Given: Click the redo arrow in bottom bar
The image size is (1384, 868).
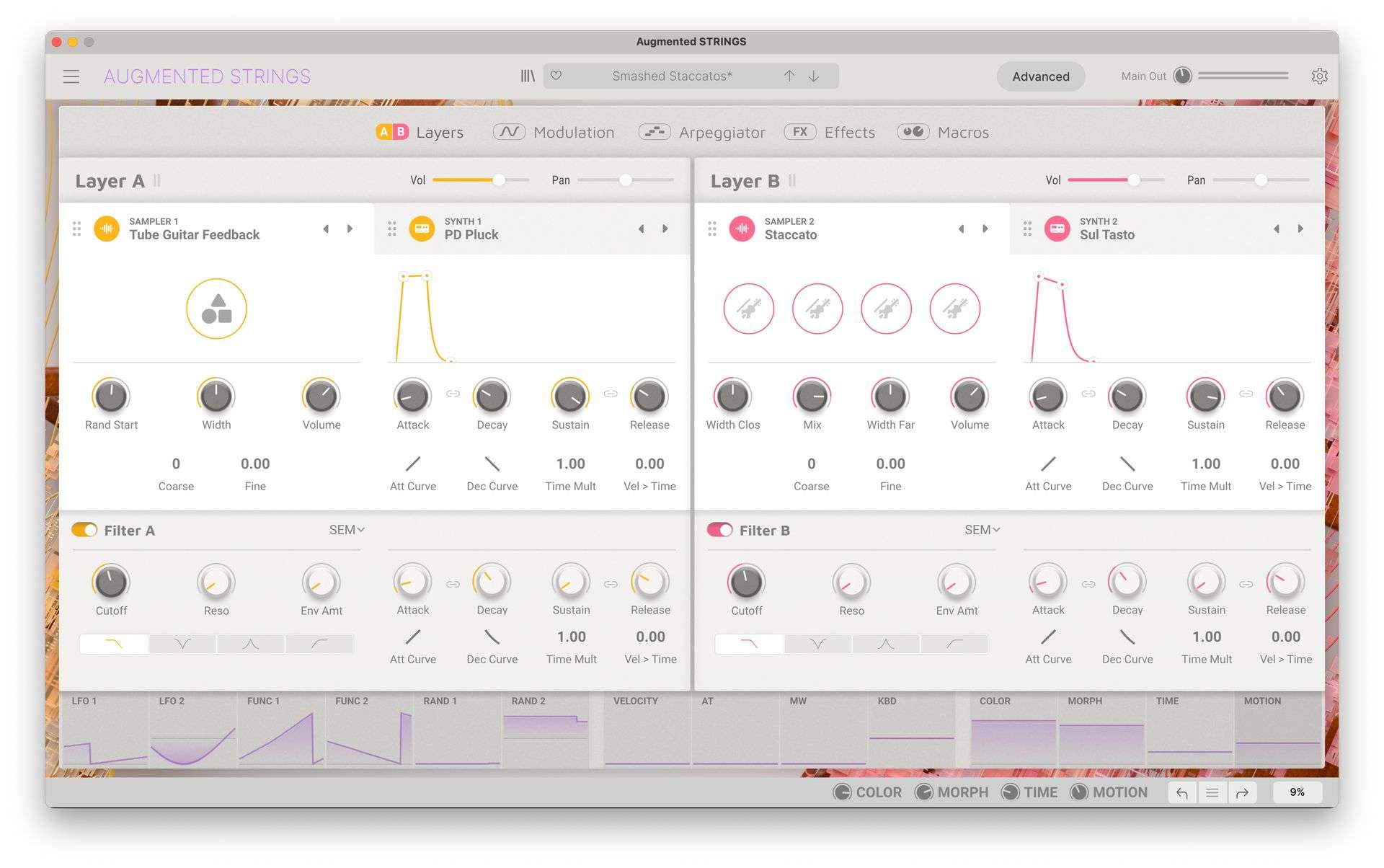Looking at the screenshot, I should (x=1242, y=793).
